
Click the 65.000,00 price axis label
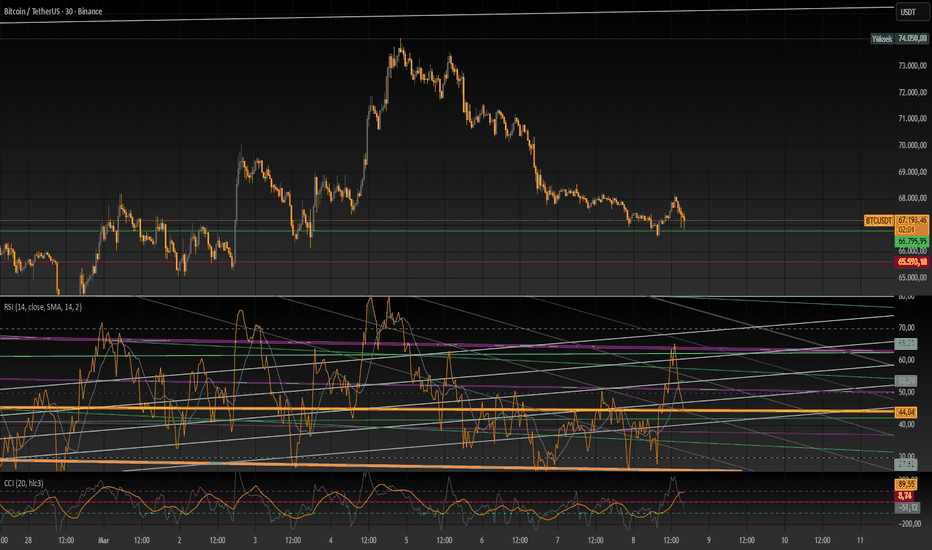[x=912, y=277]
